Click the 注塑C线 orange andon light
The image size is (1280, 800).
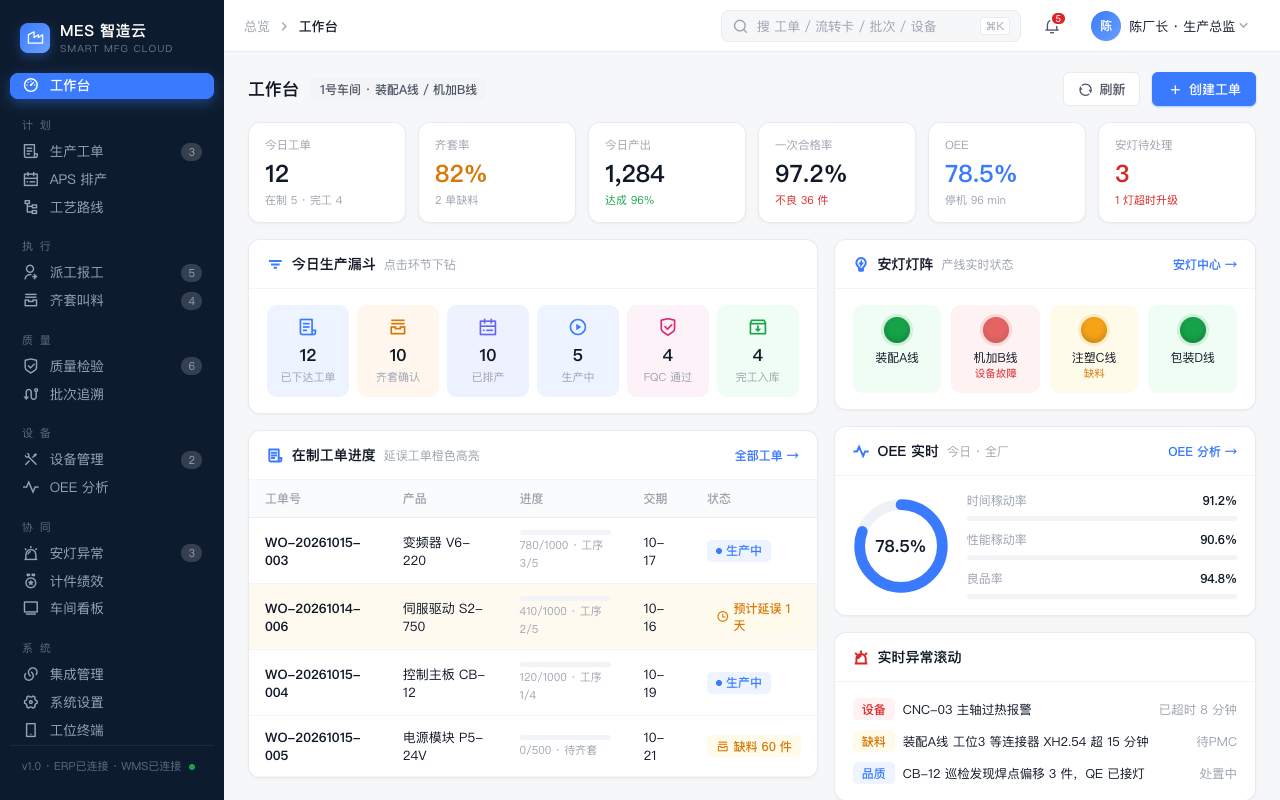(1094, 330)
